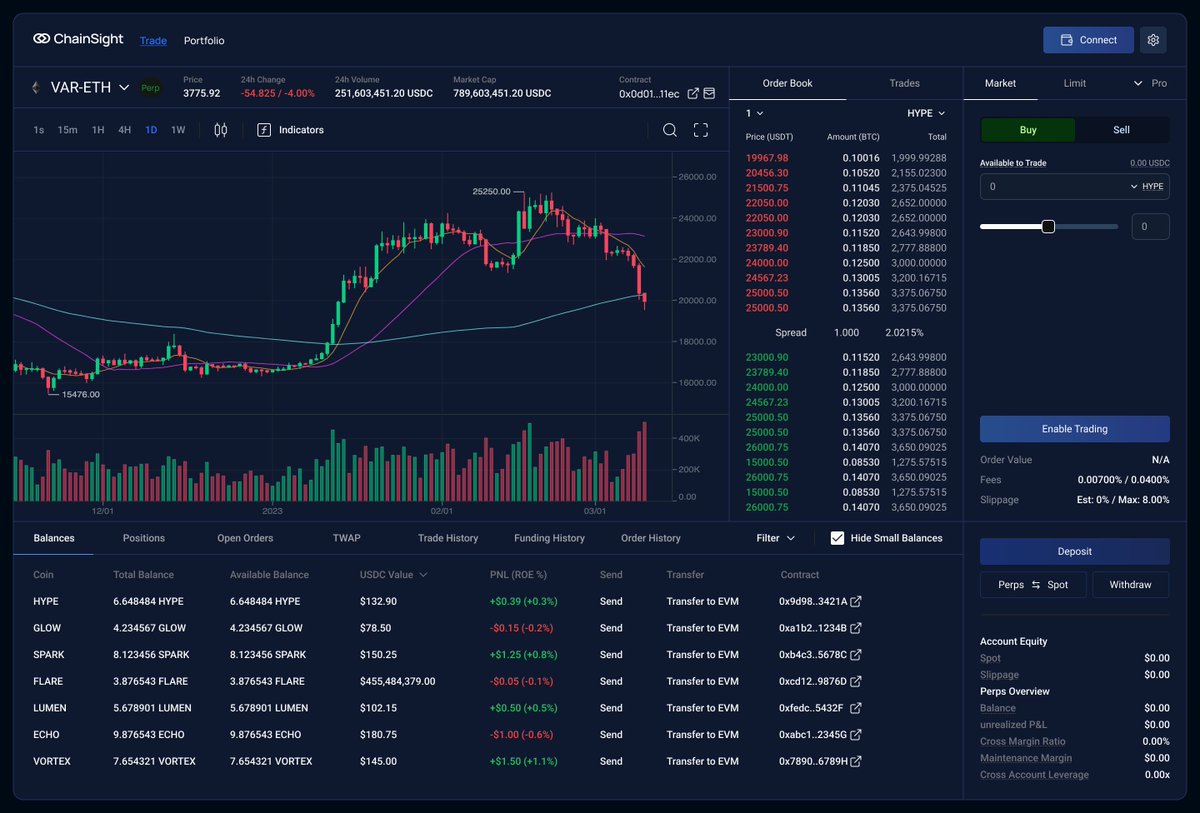Image resolution: width=1200 pixels, height=813 pixels.
Task: Open order book grouping dropdown 1
Action: click(754, 114)
